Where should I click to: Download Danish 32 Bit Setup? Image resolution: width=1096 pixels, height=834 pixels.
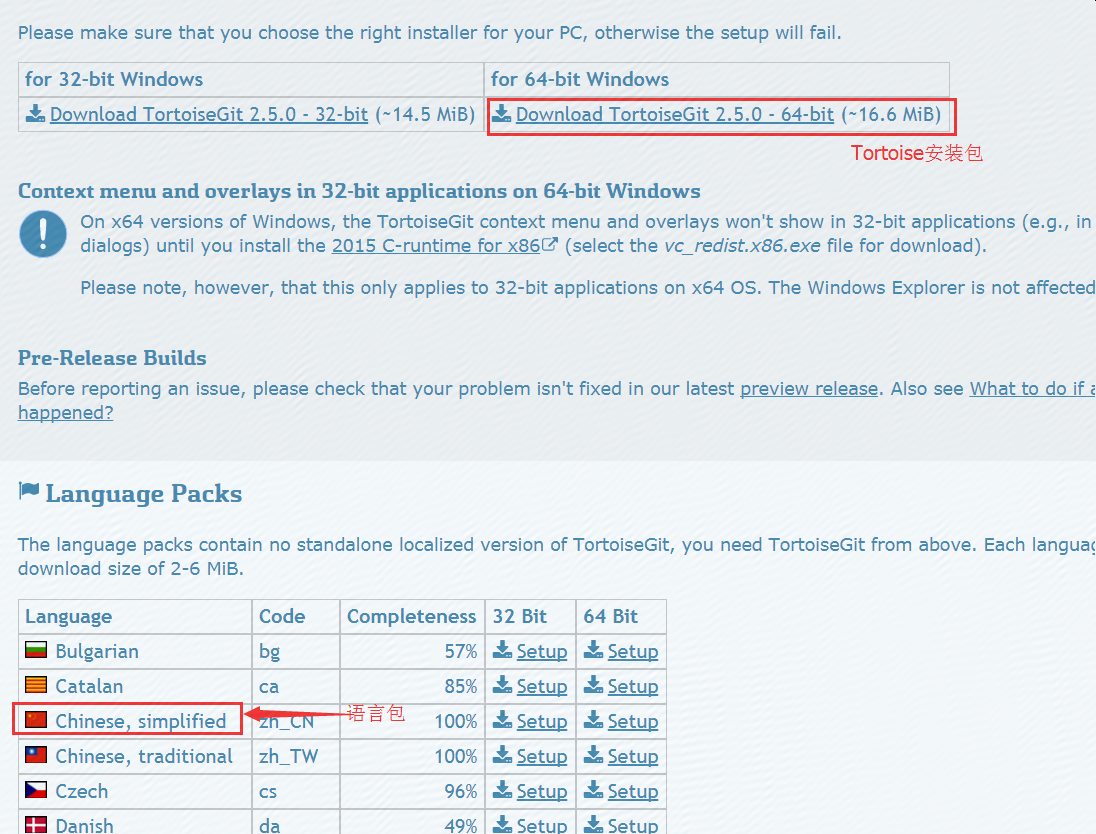[542, 826]
